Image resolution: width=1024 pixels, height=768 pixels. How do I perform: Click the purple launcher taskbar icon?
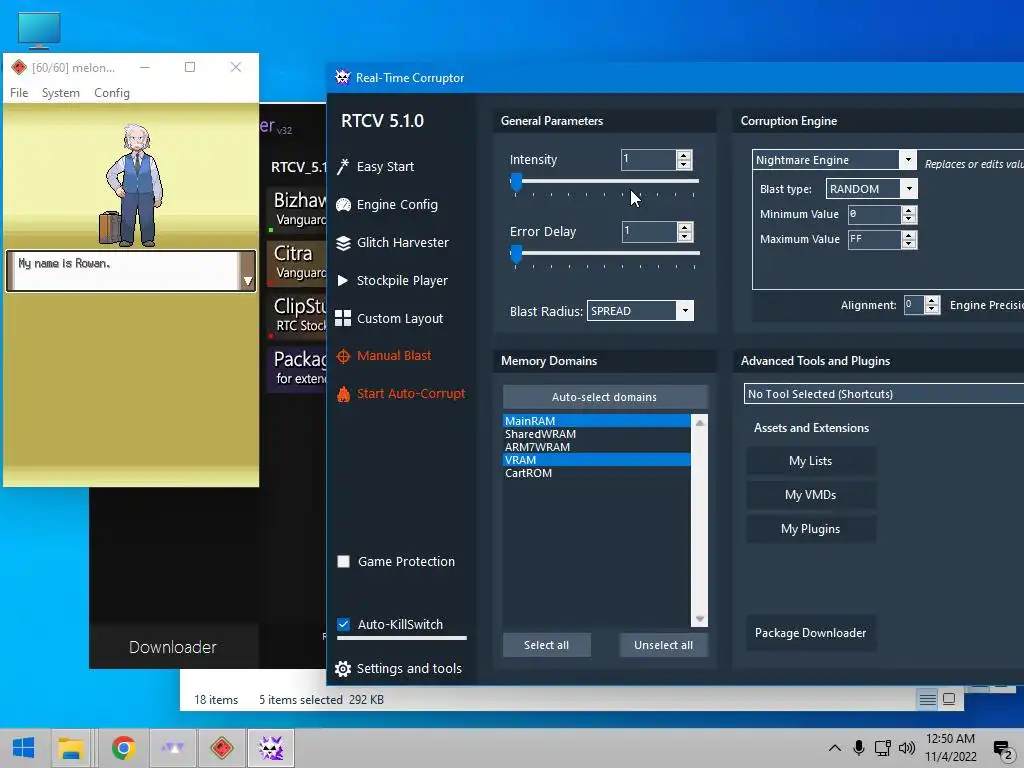click(173, 748)
